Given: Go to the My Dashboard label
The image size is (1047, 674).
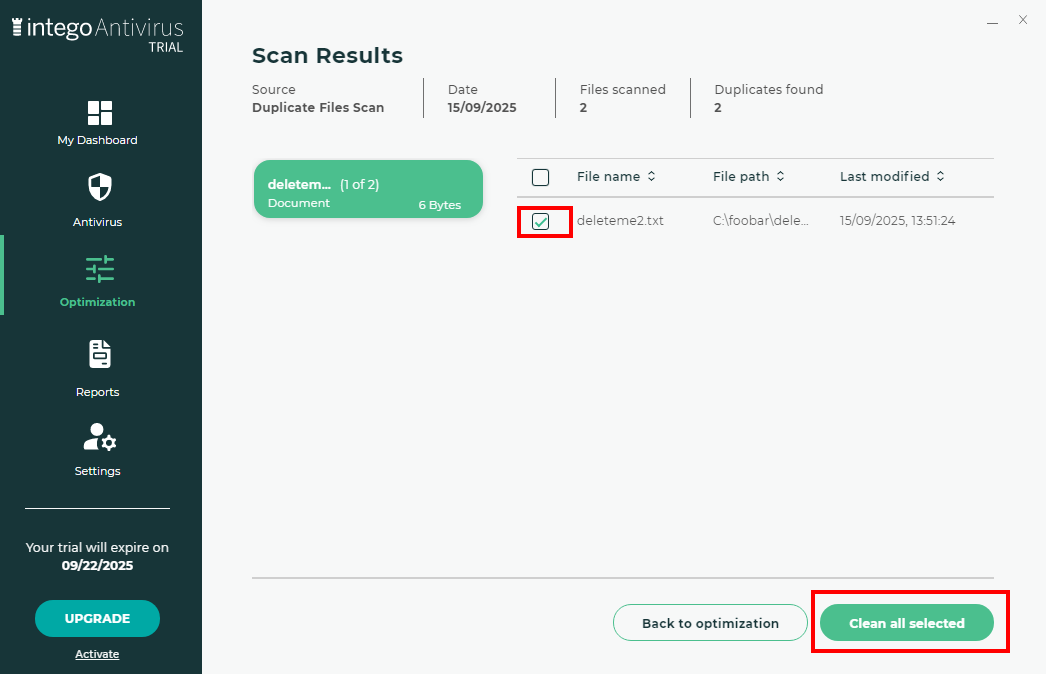Looking at the screenshot, I should tap(97, 140).
